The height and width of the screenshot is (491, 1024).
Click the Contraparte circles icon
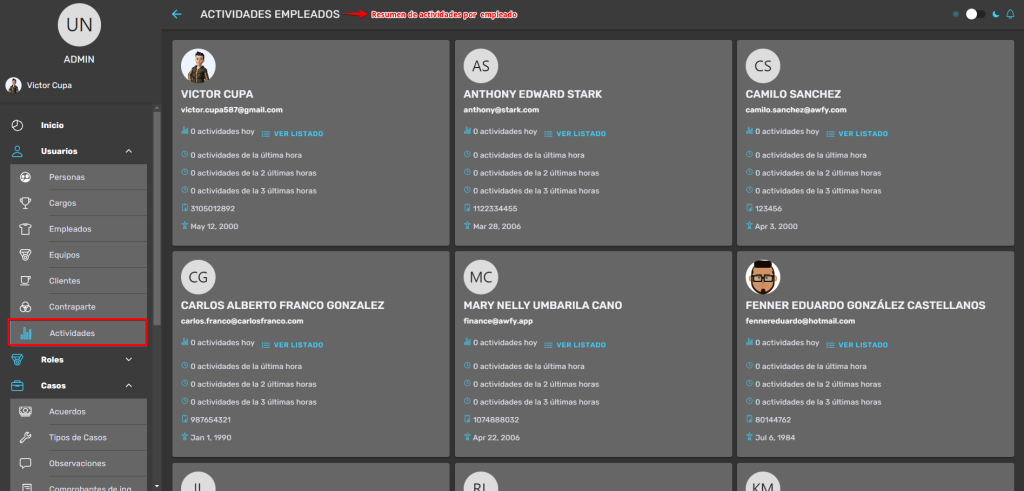(x=25, y=307)
